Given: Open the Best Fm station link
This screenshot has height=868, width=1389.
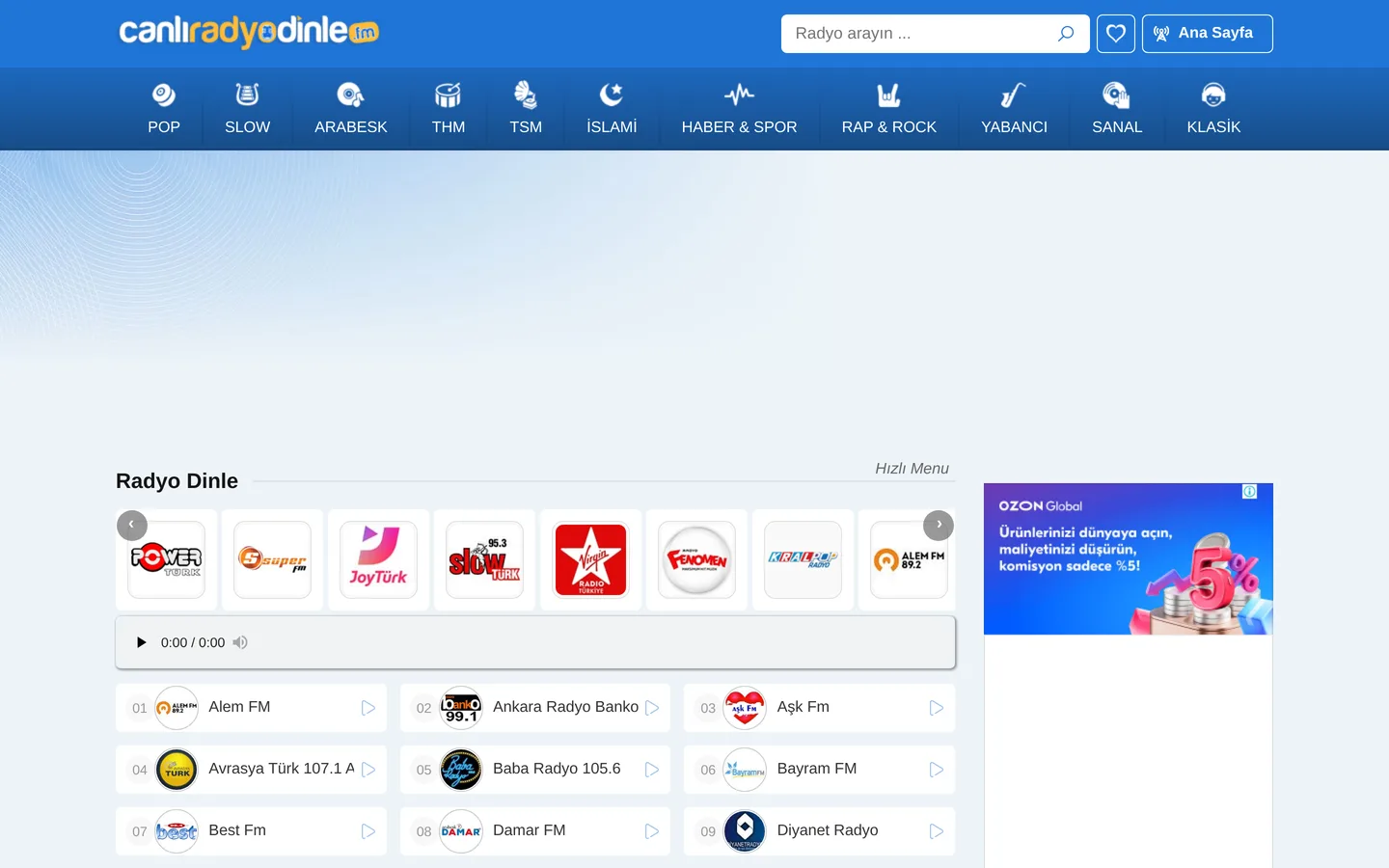Looking at the screenshot, I should click(237, 830).
